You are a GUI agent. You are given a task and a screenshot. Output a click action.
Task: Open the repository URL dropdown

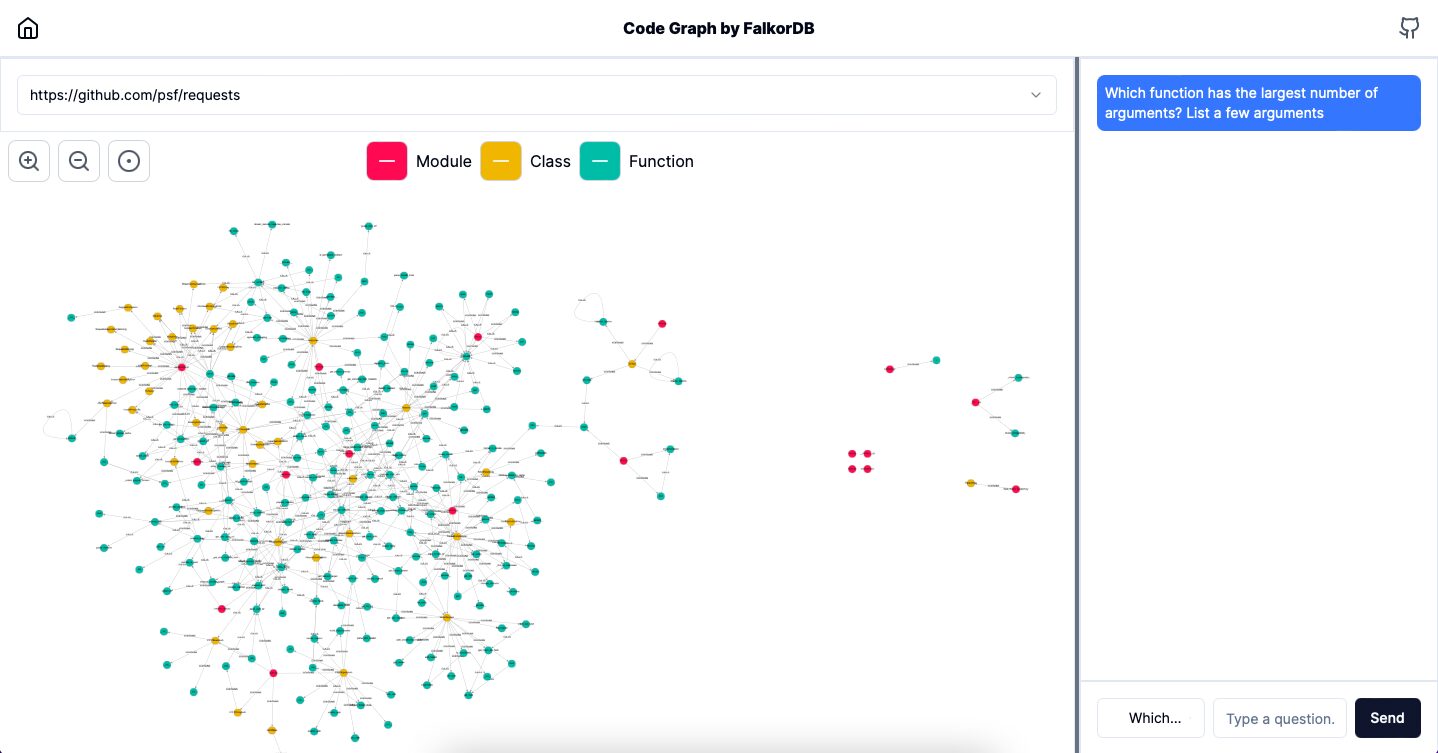pos(537,95)
